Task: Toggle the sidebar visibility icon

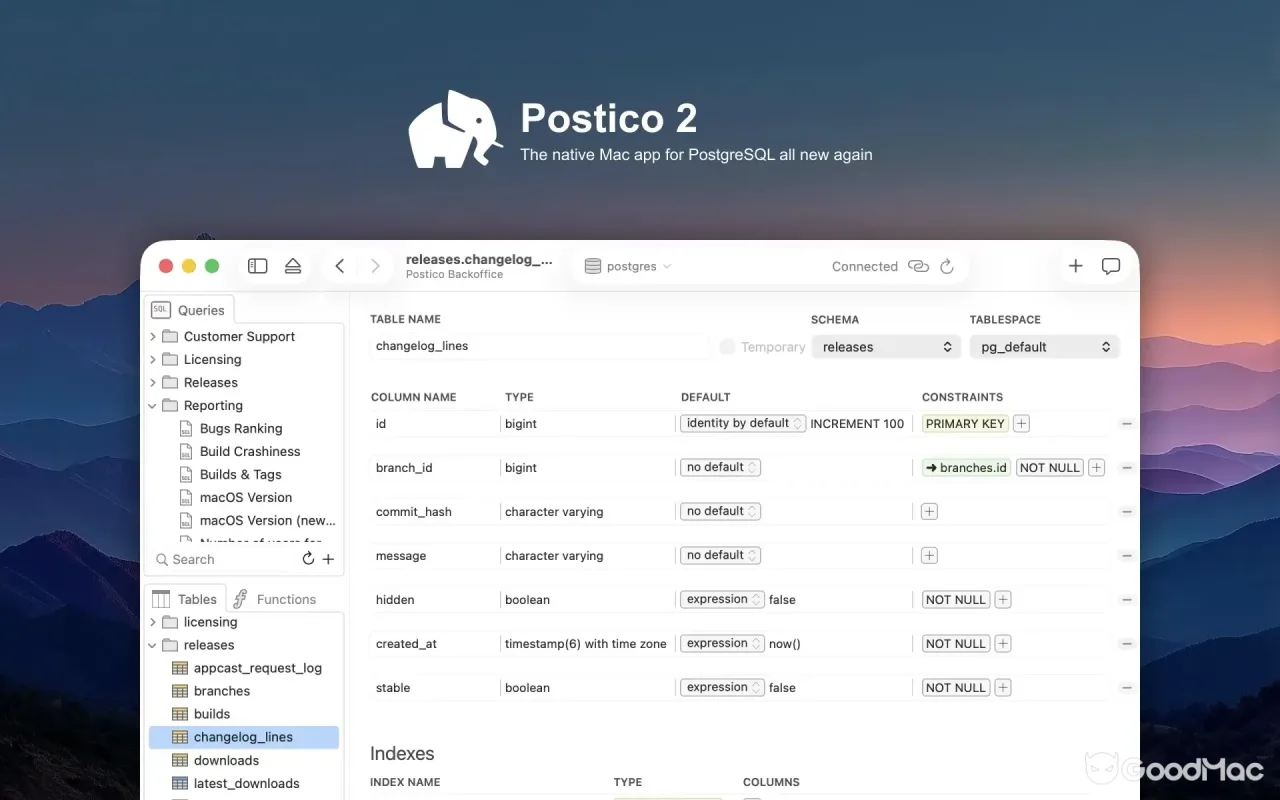Action: point(258,266)
